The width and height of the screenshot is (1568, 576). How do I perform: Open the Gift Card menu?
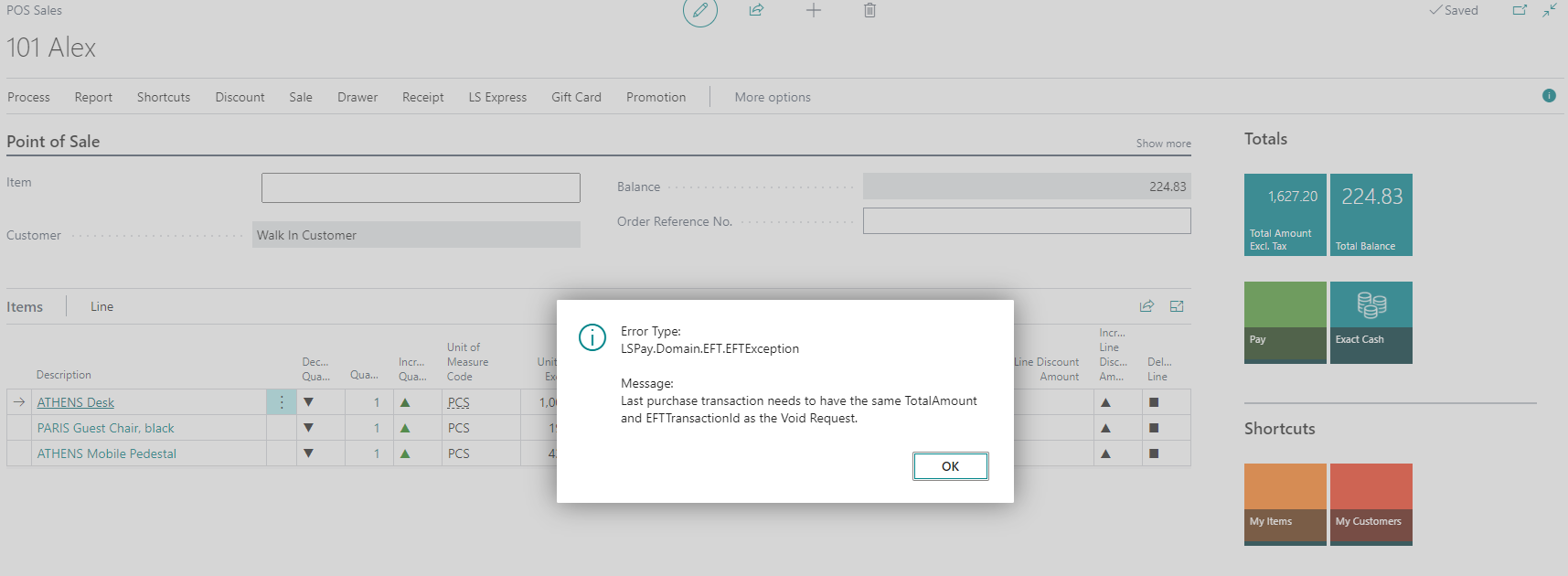click(576, 97)
